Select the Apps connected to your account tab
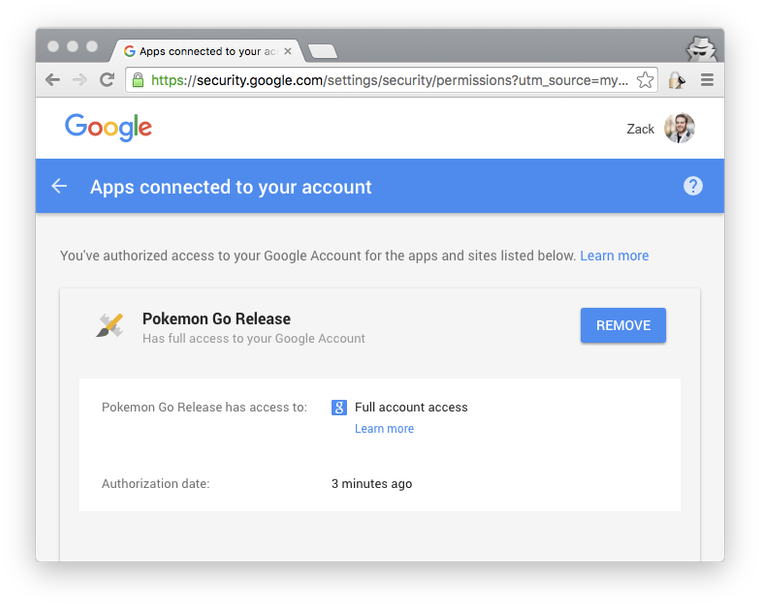The height and width of the screenshot is (604, 759). click(200, 51)
